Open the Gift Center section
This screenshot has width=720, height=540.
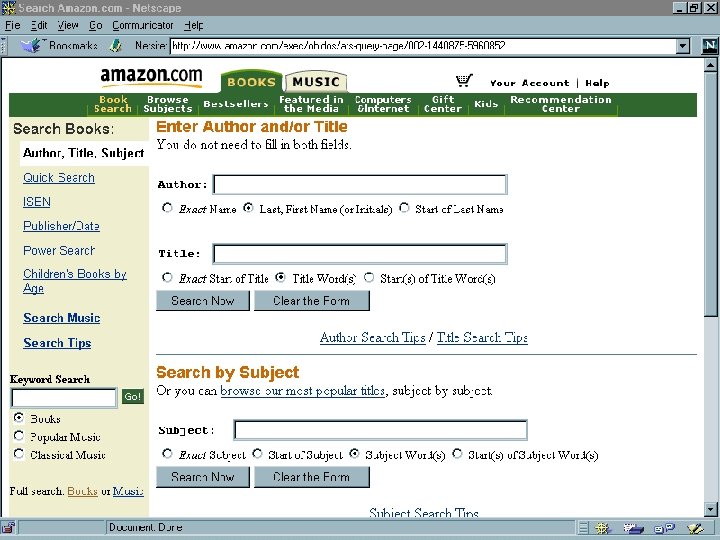click(x=443, y=104)
